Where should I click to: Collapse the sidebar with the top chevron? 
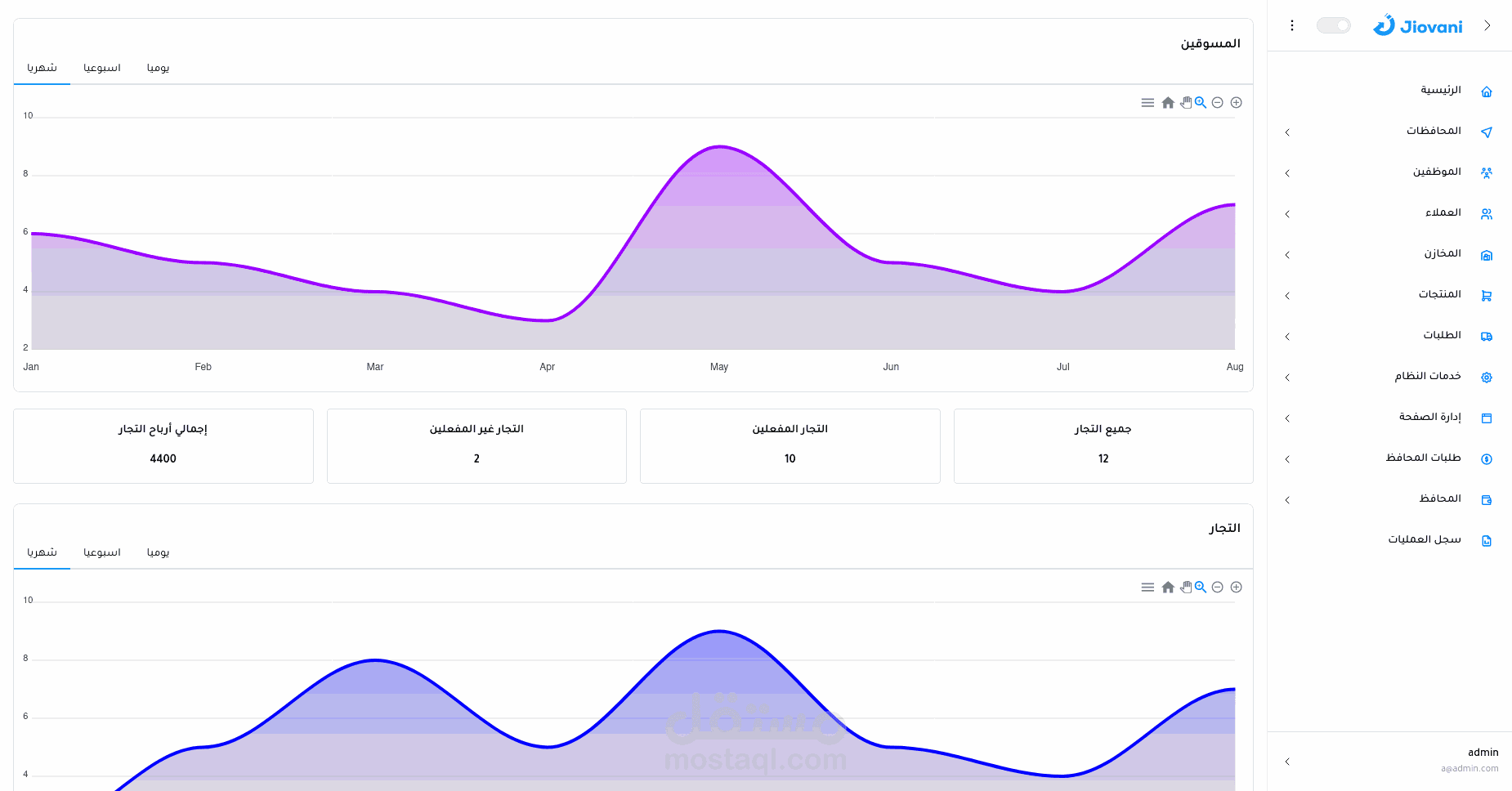point(1487,25)
